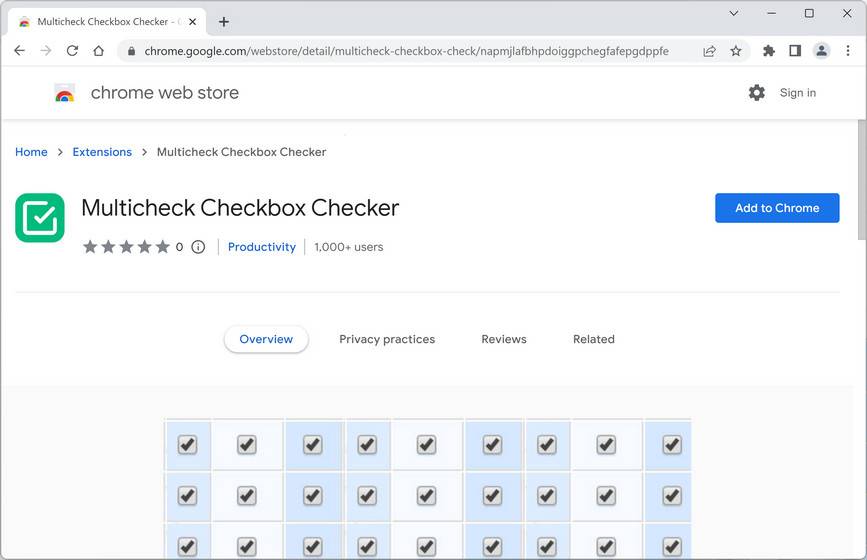Screen dimensions: 867x560
Task: Bookmark this page with star icon
Action: click(736, 51)
